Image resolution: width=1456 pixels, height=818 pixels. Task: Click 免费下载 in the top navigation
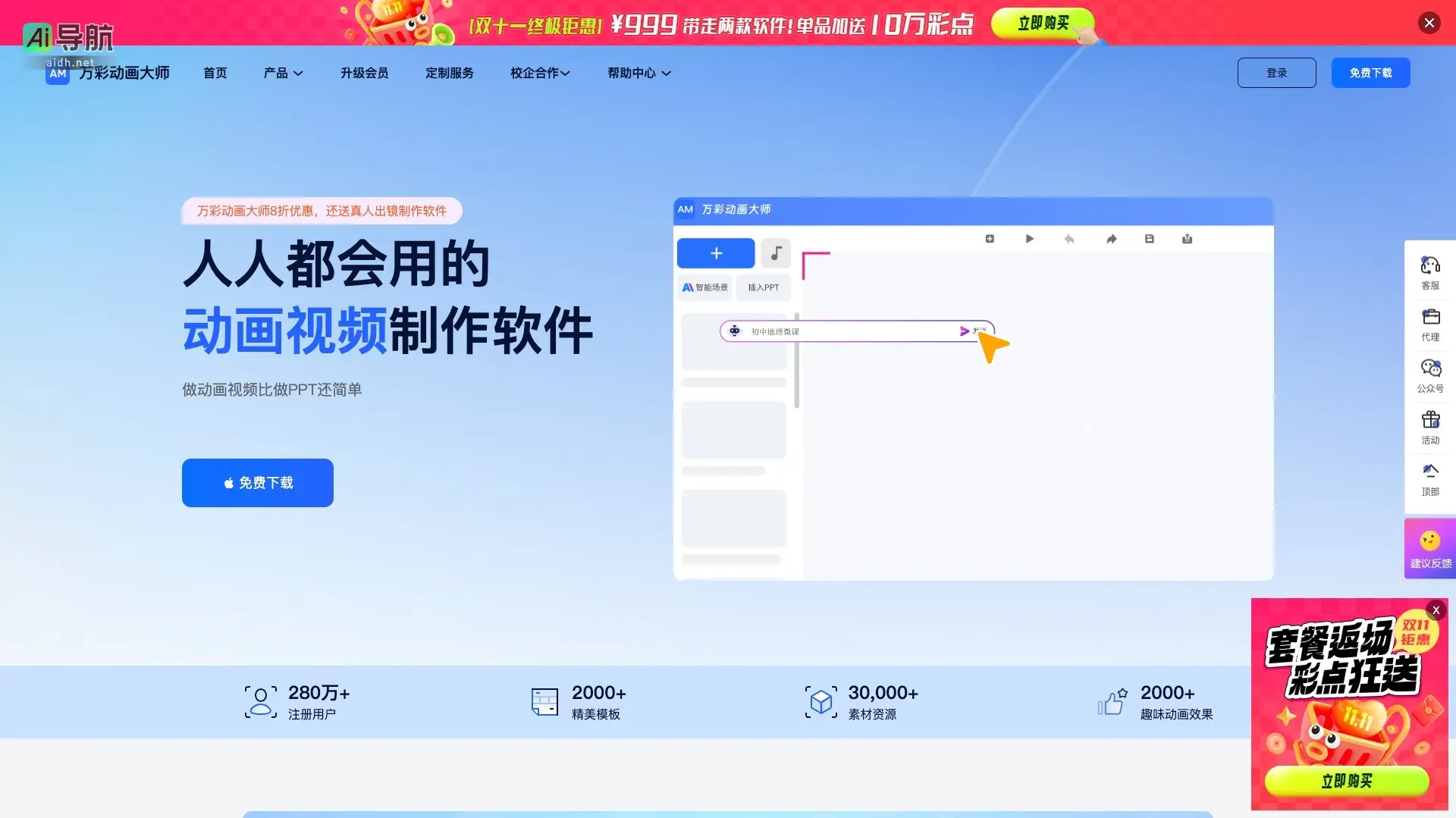coord(1370,73)
